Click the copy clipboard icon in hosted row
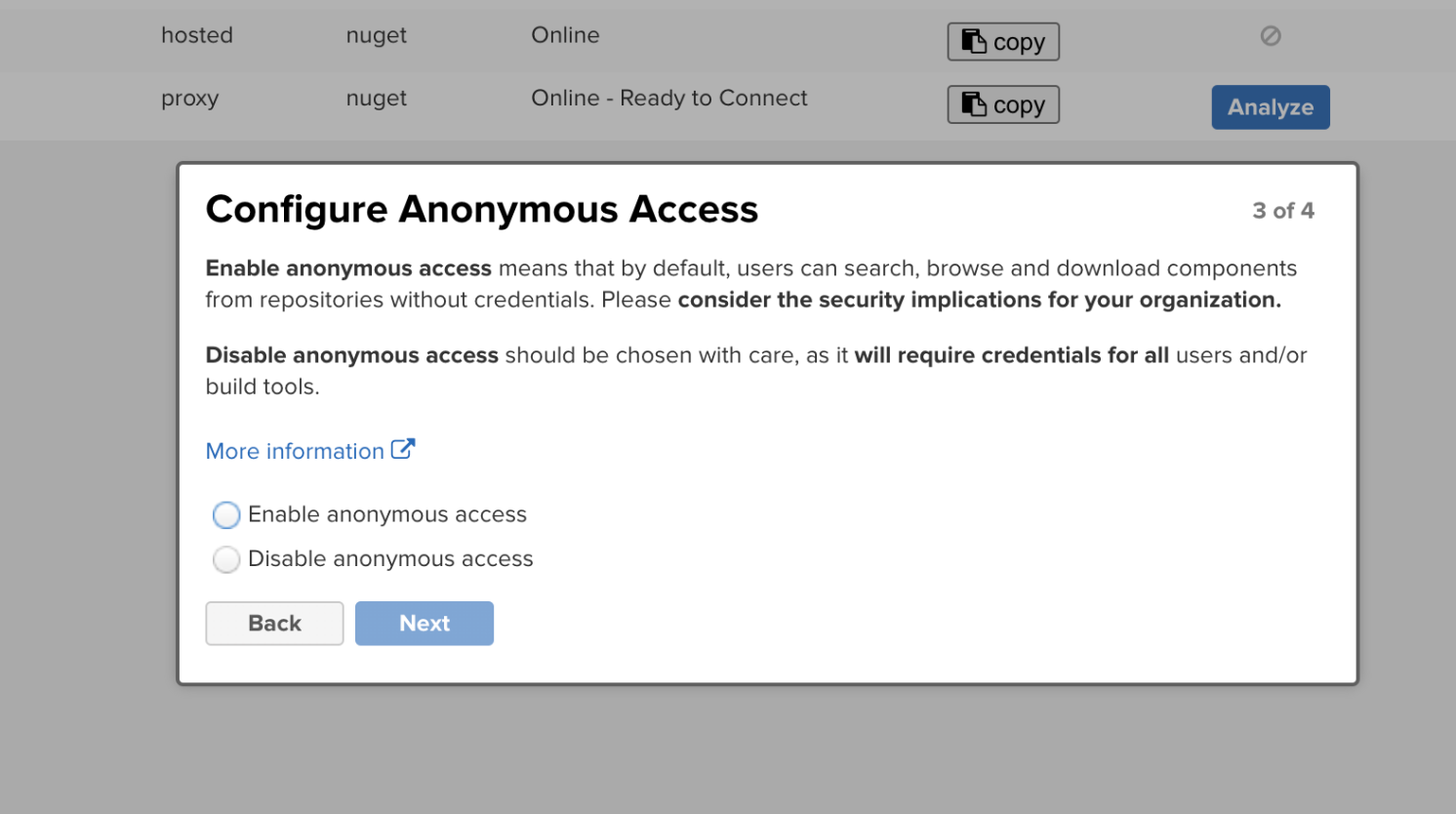1456x814 pixels. click(x=974, y=41)
